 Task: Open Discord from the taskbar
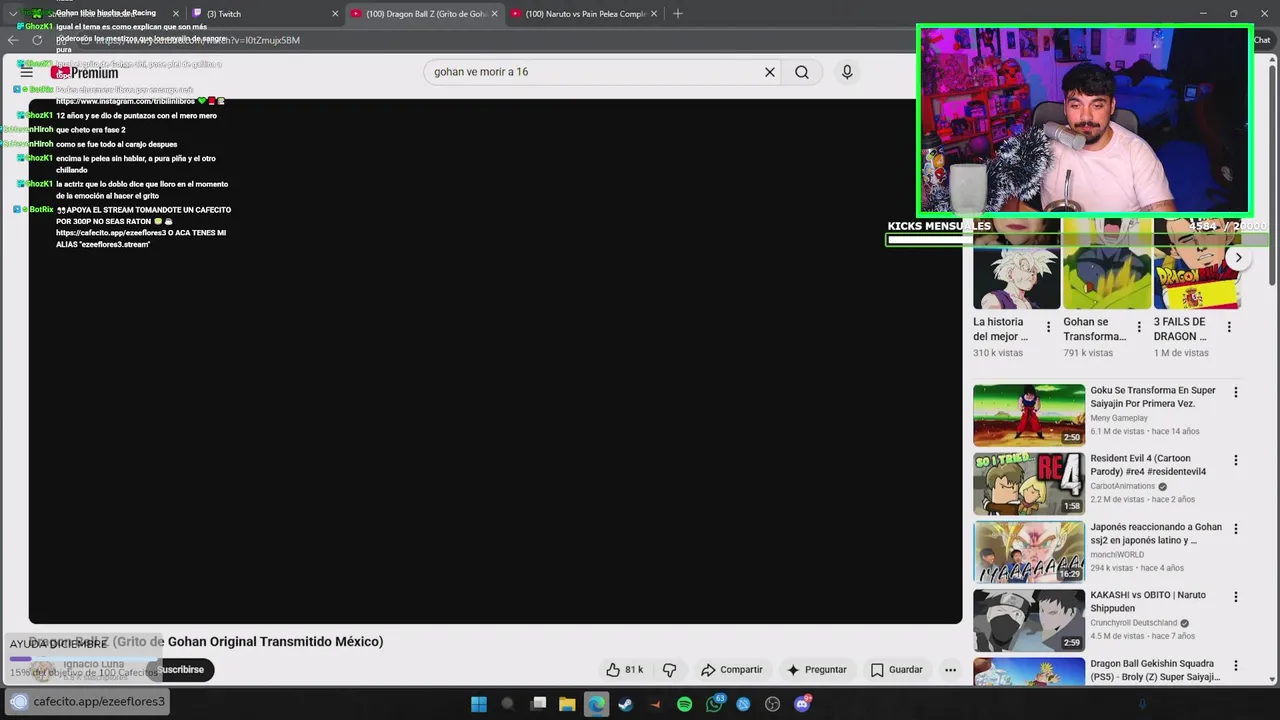tap(802, 704)
